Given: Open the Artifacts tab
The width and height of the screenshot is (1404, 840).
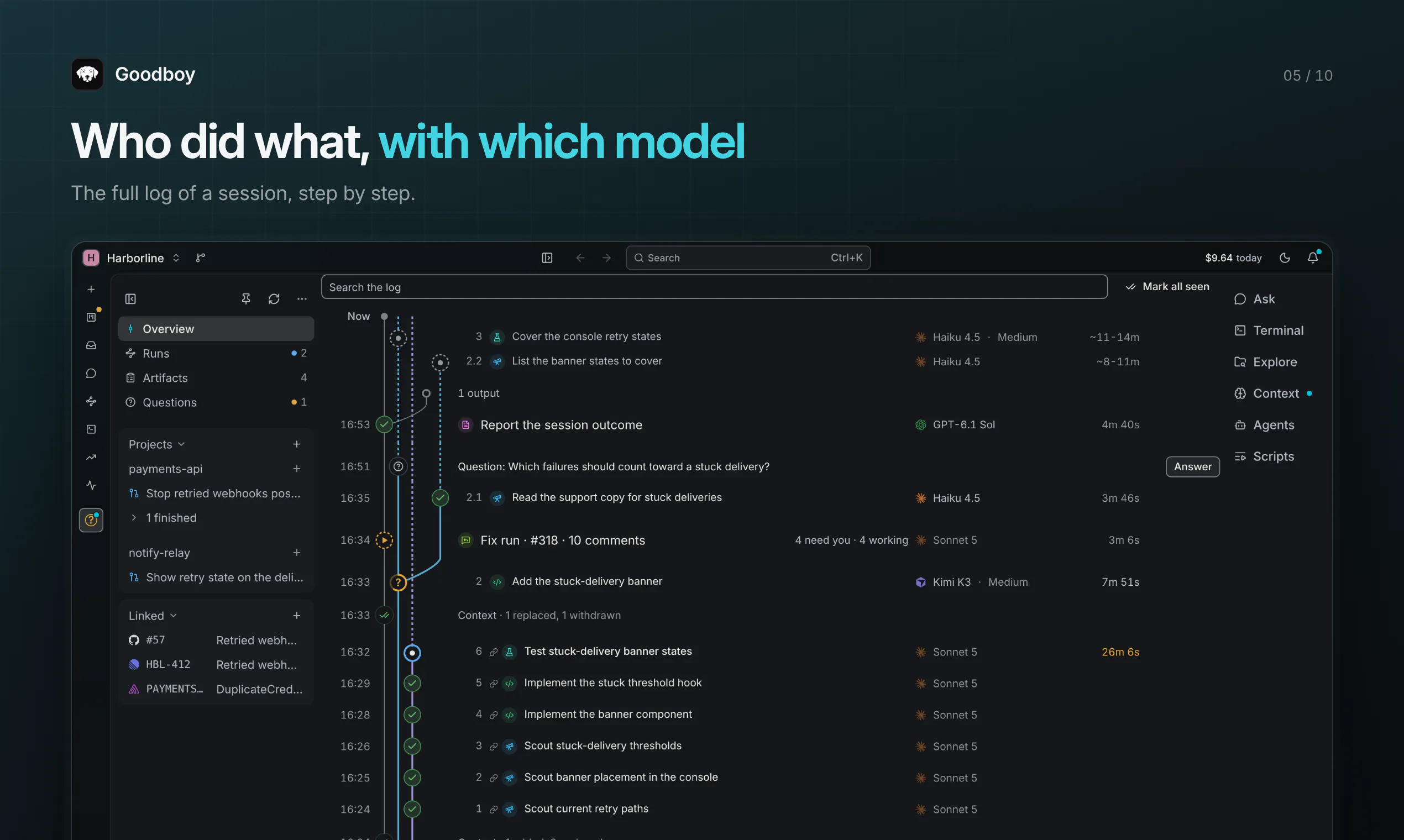Looking at the screenshot, I should tap(216, 377).
